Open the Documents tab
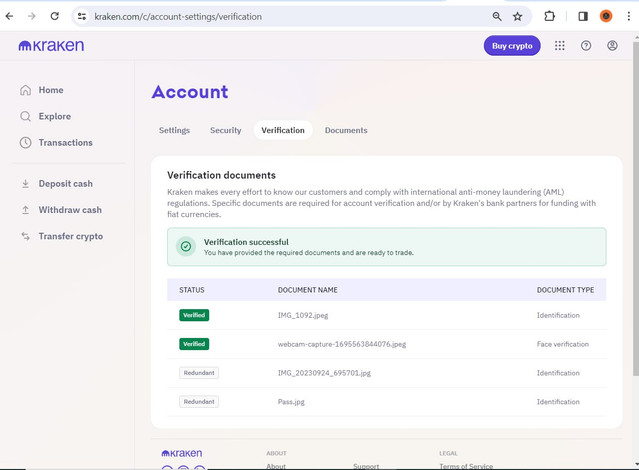 pos(346,130)
